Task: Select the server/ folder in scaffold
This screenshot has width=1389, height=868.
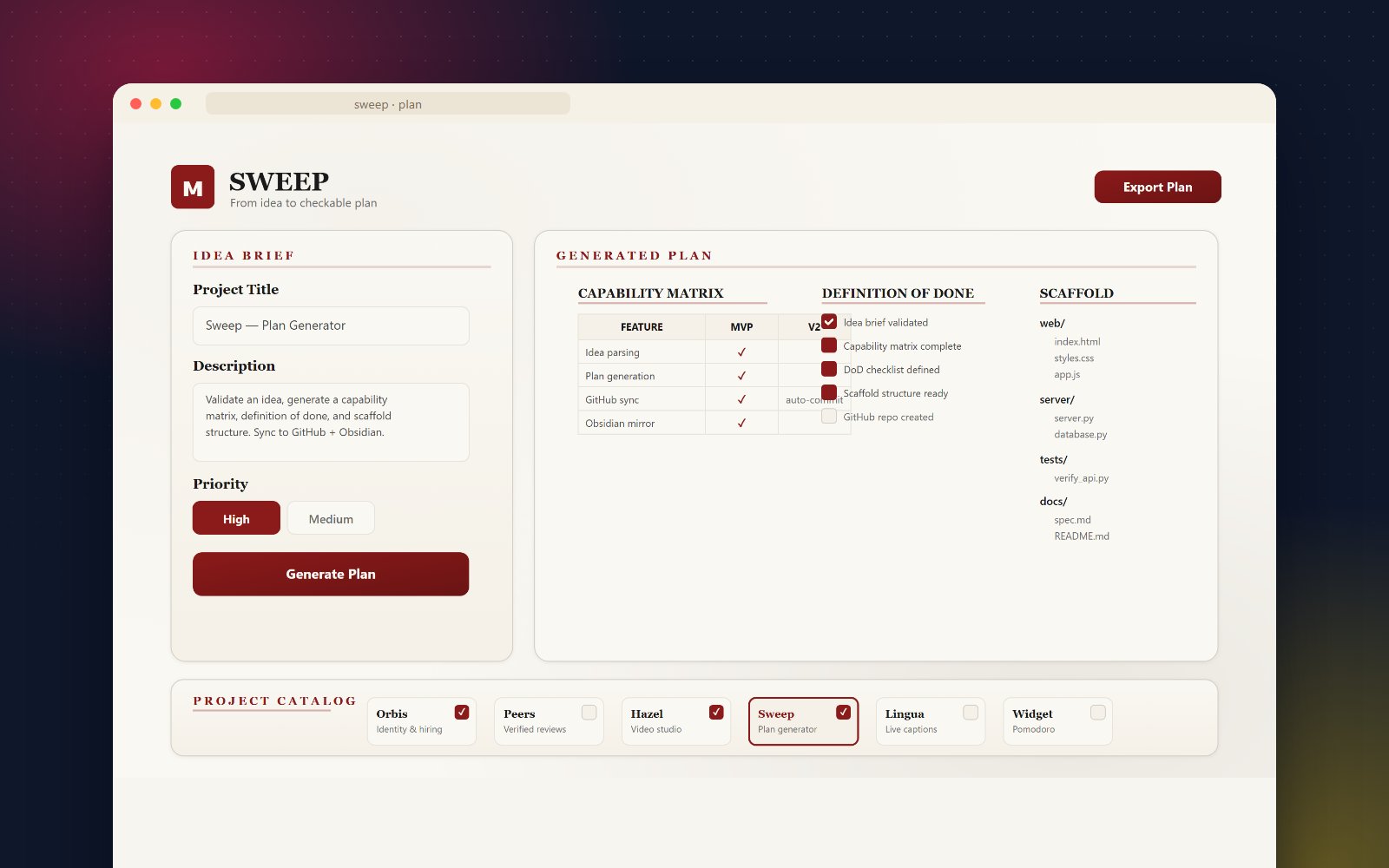Action: 1057,399
